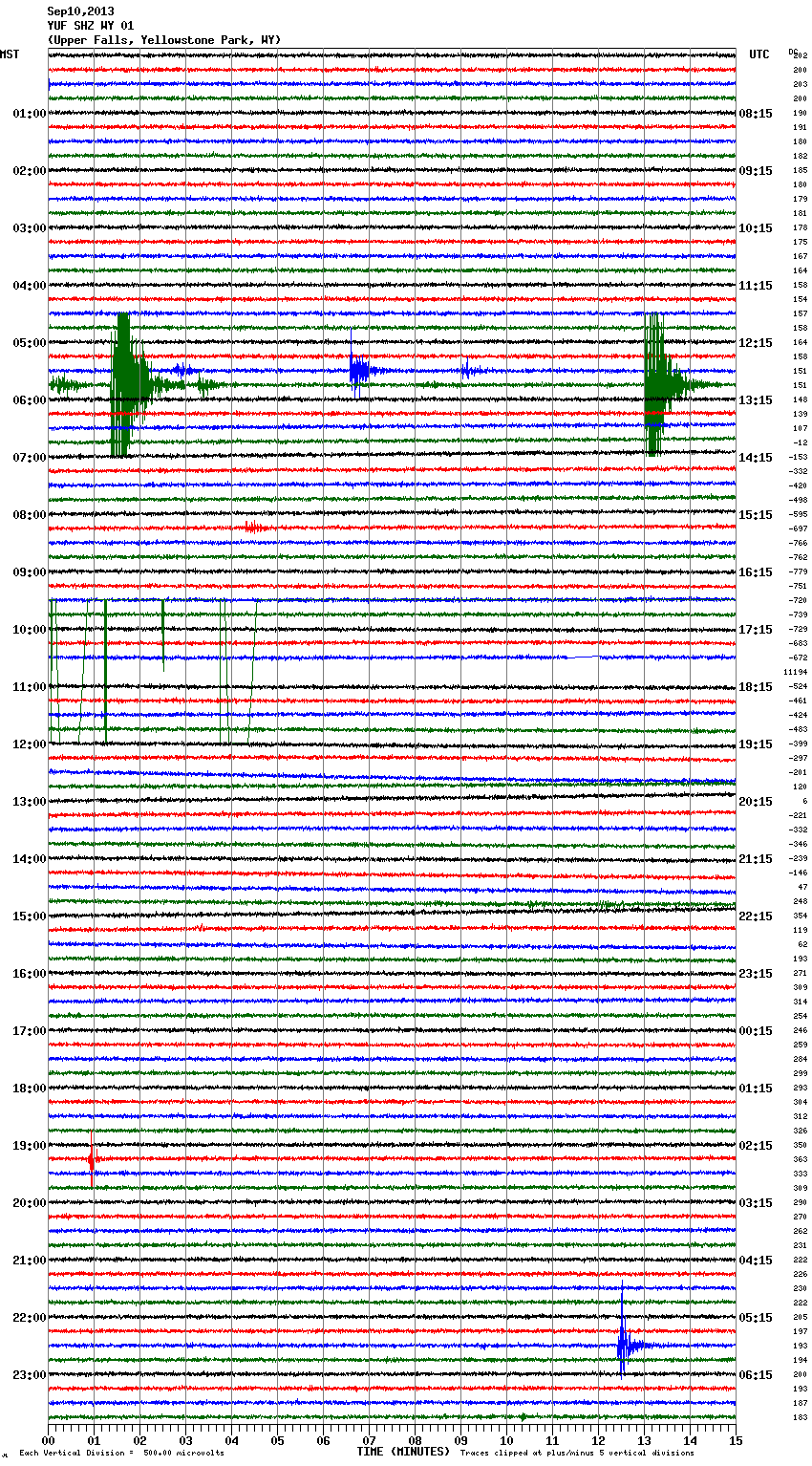The width and height of the screenshot is (812, 1466).
Task: Select the 05:00 MST hour label
Action: point(30,343)
